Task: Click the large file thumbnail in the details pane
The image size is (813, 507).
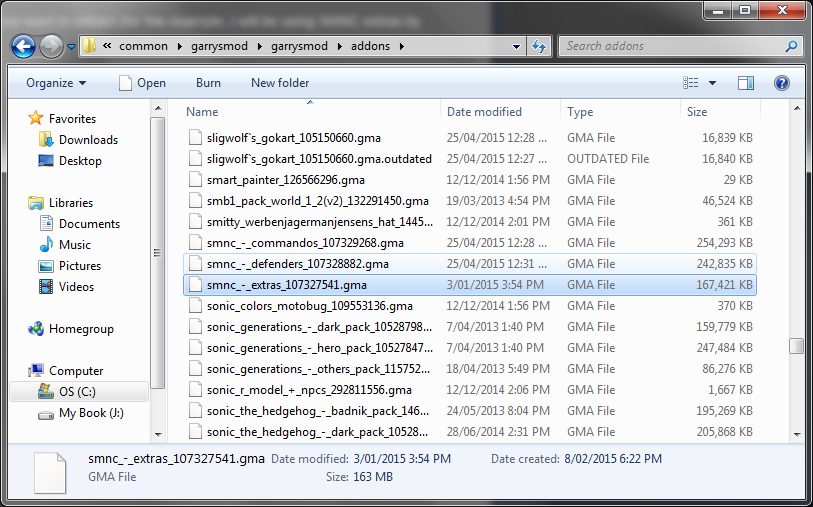Action: click(50, 472)
